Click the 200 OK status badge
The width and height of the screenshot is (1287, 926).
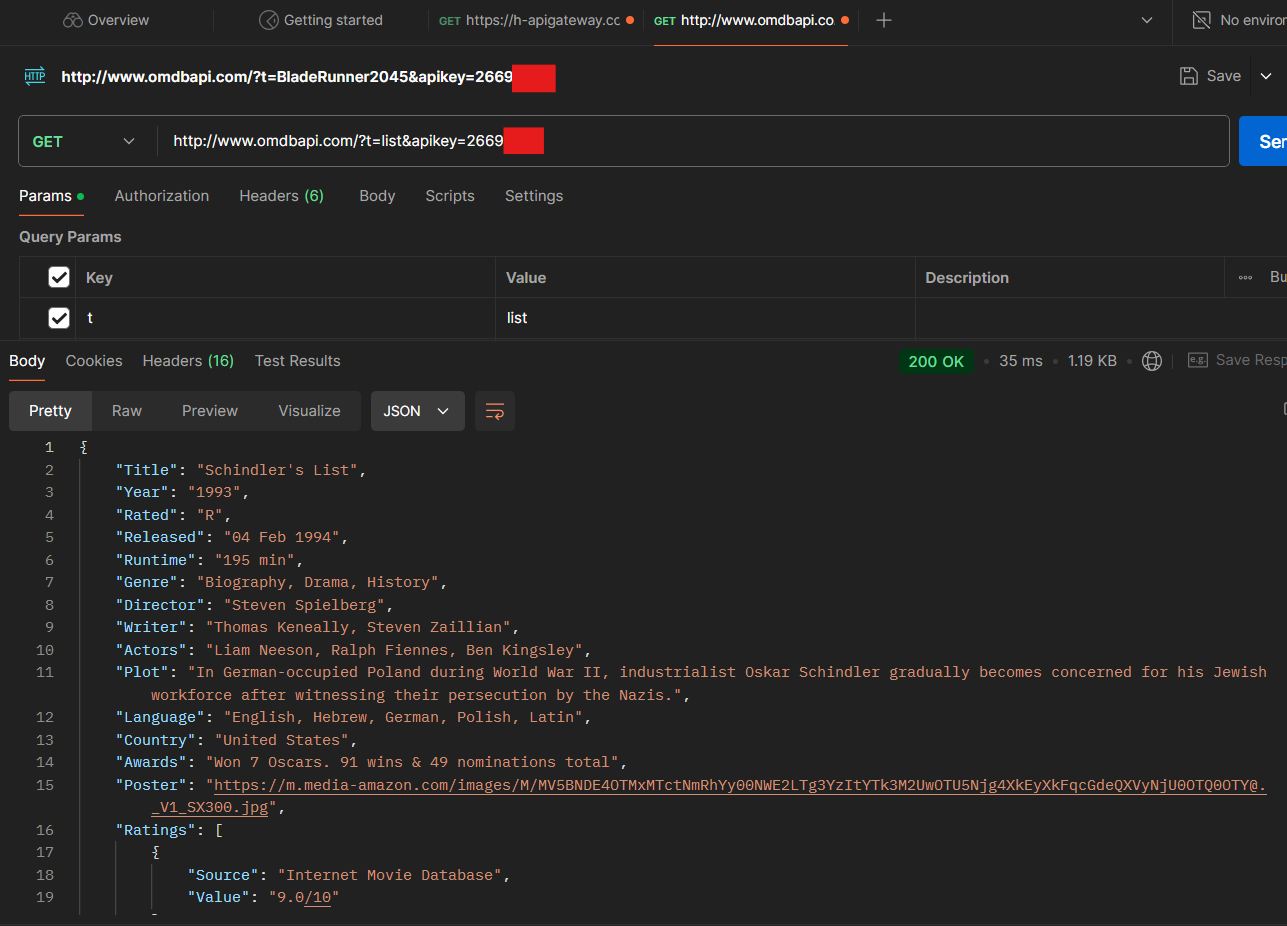(936, 361)
